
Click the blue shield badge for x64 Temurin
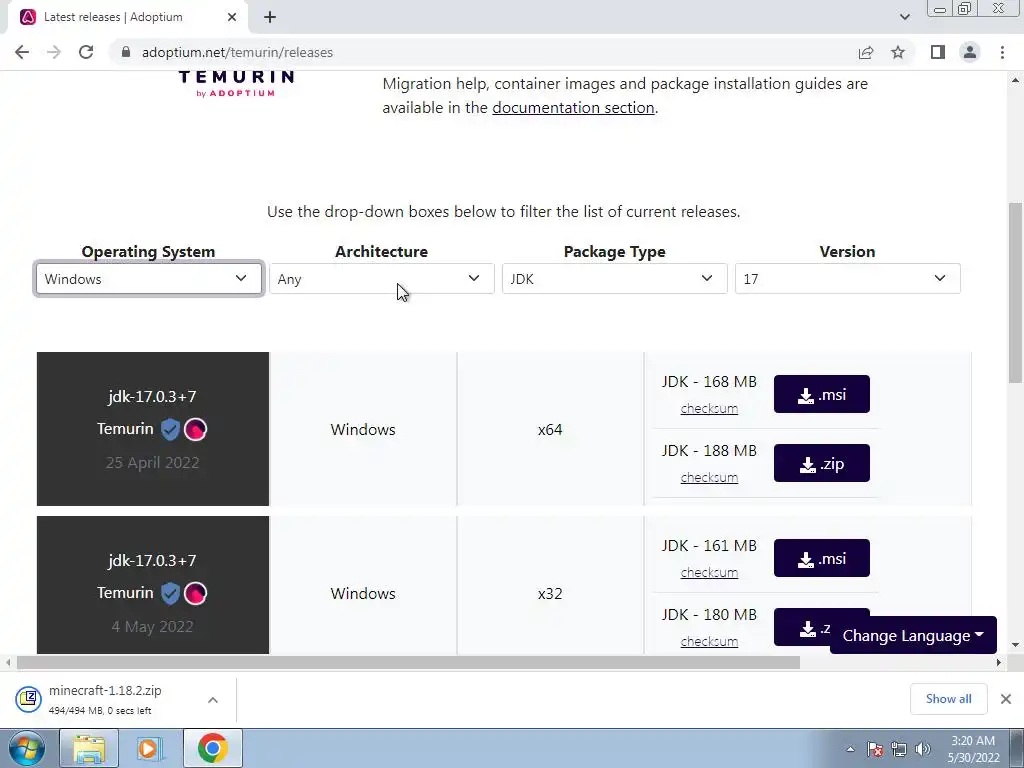tap(170, 429)
